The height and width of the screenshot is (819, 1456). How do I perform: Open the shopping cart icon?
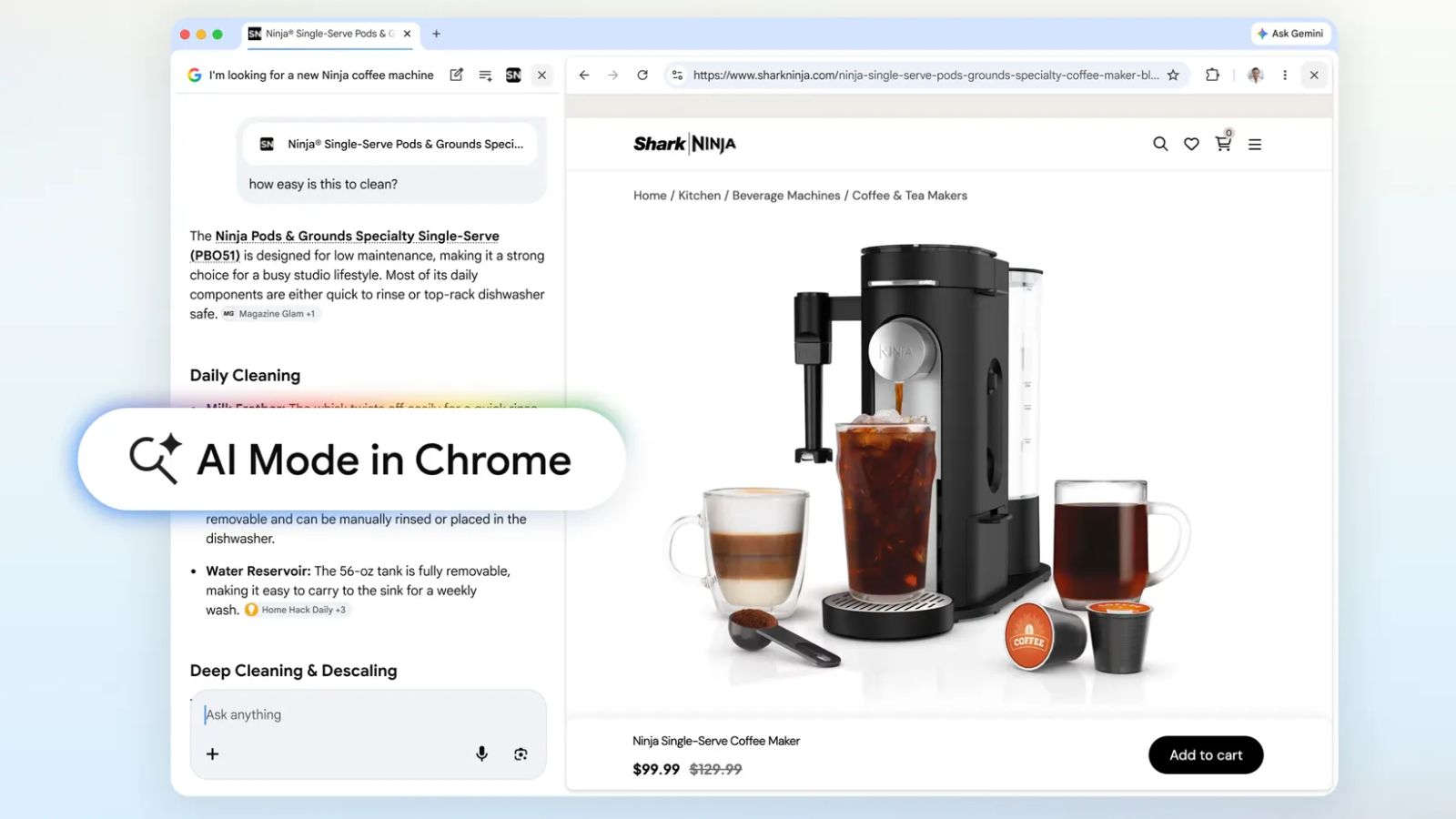tap(1222, 144)
